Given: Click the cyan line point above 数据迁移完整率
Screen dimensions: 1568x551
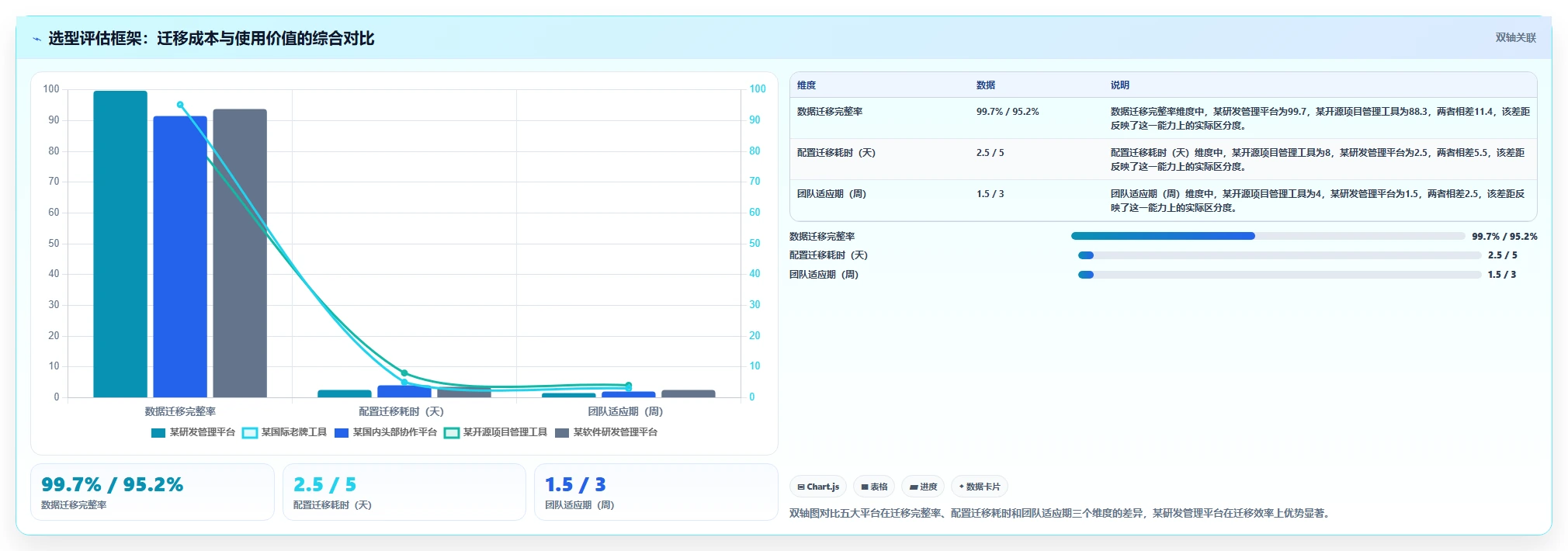Looking at the screenshot, I should pyautogui.click(x=180, y=105).
